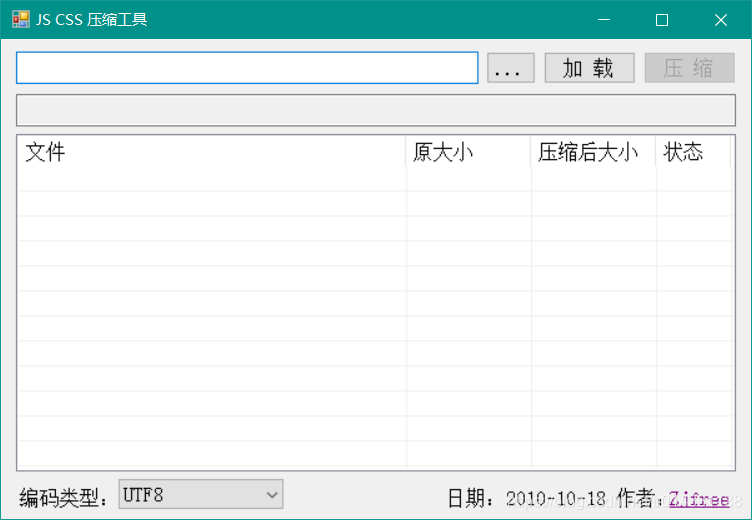Screen dimensions: 752x520
Task: Minimize the JS CSS 压缩工具 window
Action: 604,20
